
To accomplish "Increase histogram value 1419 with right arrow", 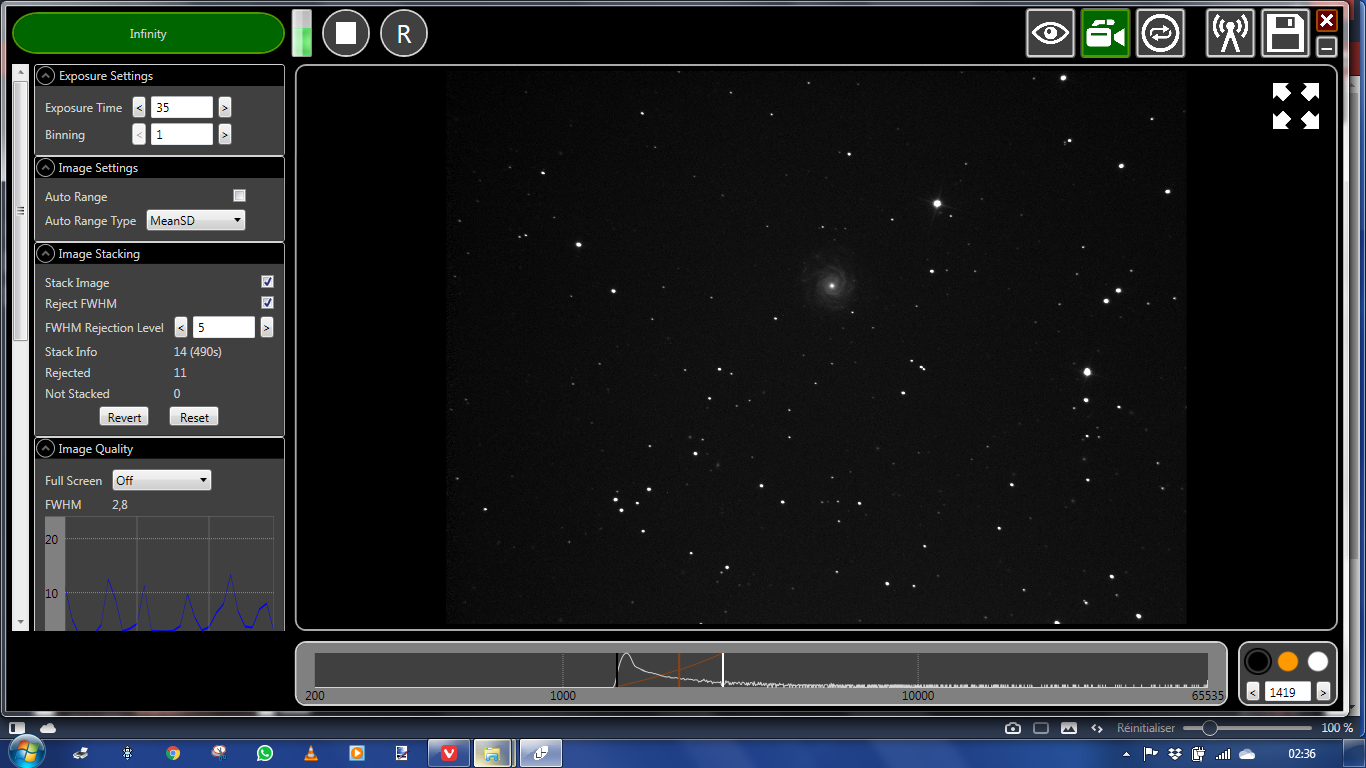I will coord(1323,691).
